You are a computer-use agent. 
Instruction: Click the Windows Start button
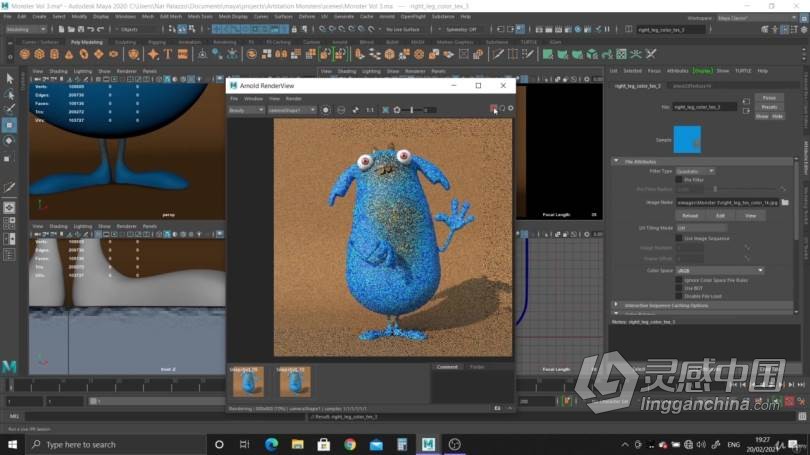tap(12, 444)
